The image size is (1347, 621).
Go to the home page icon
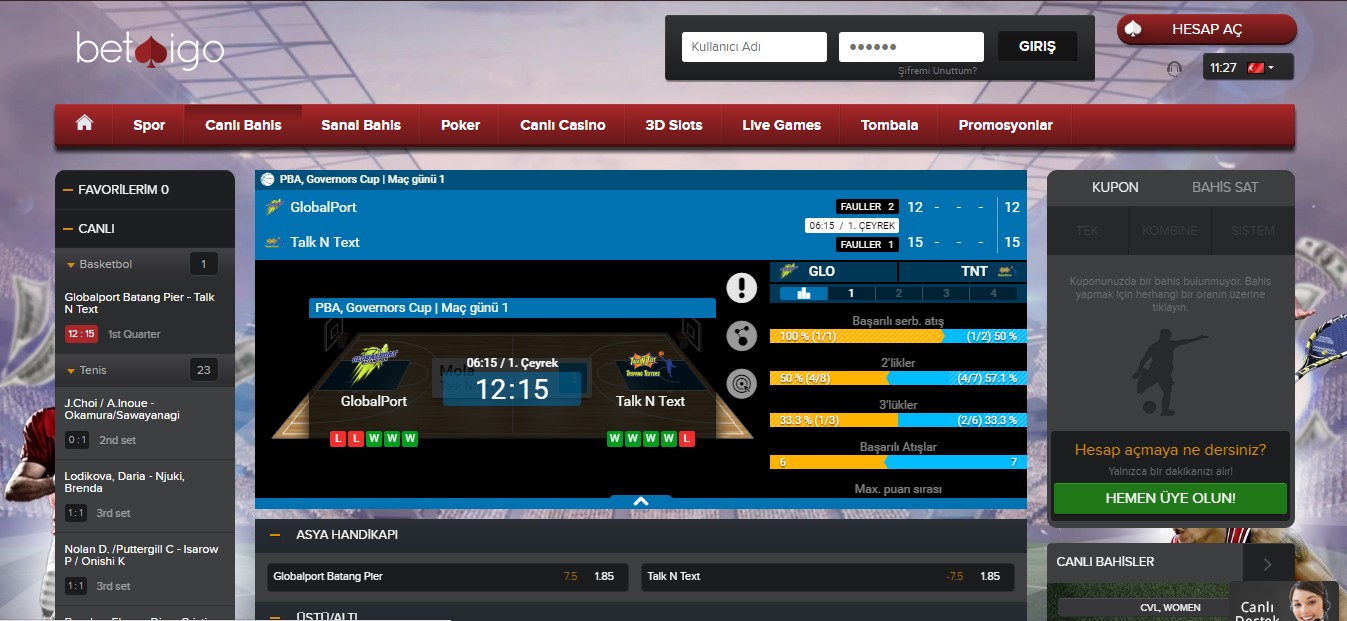85,124
